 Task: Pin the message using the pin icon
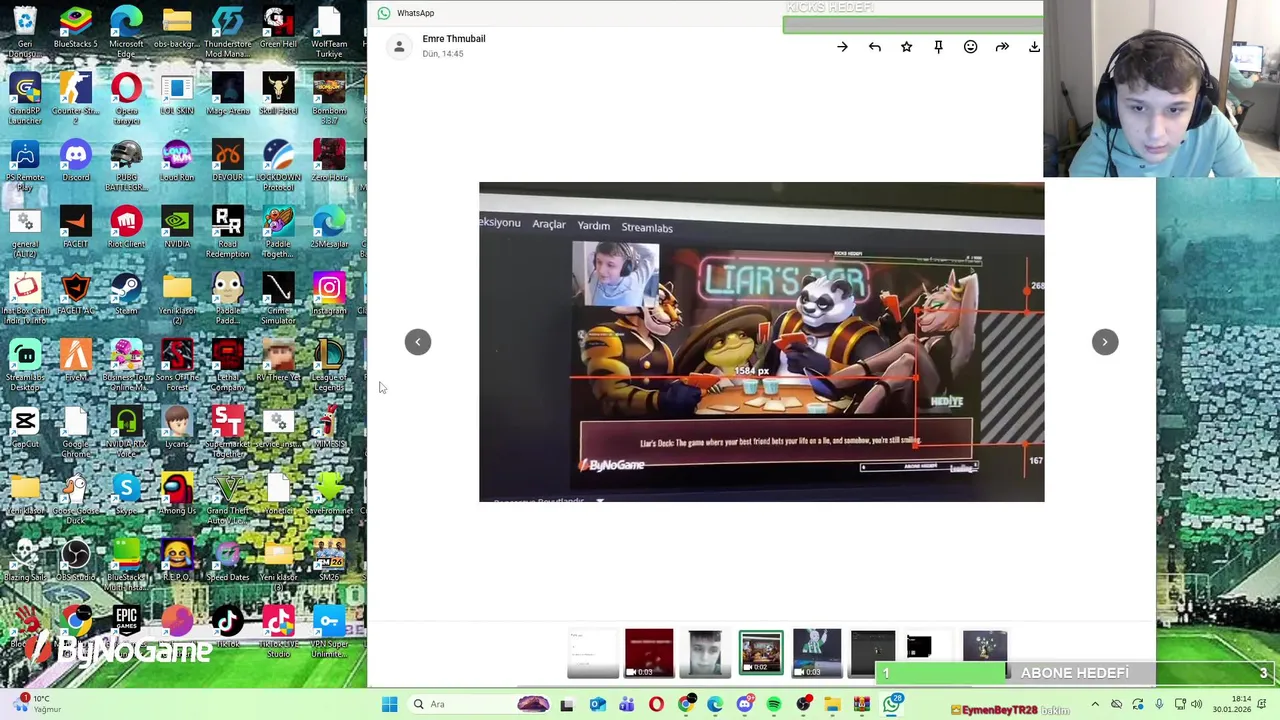pyautogui.click(x=938, y=47)
